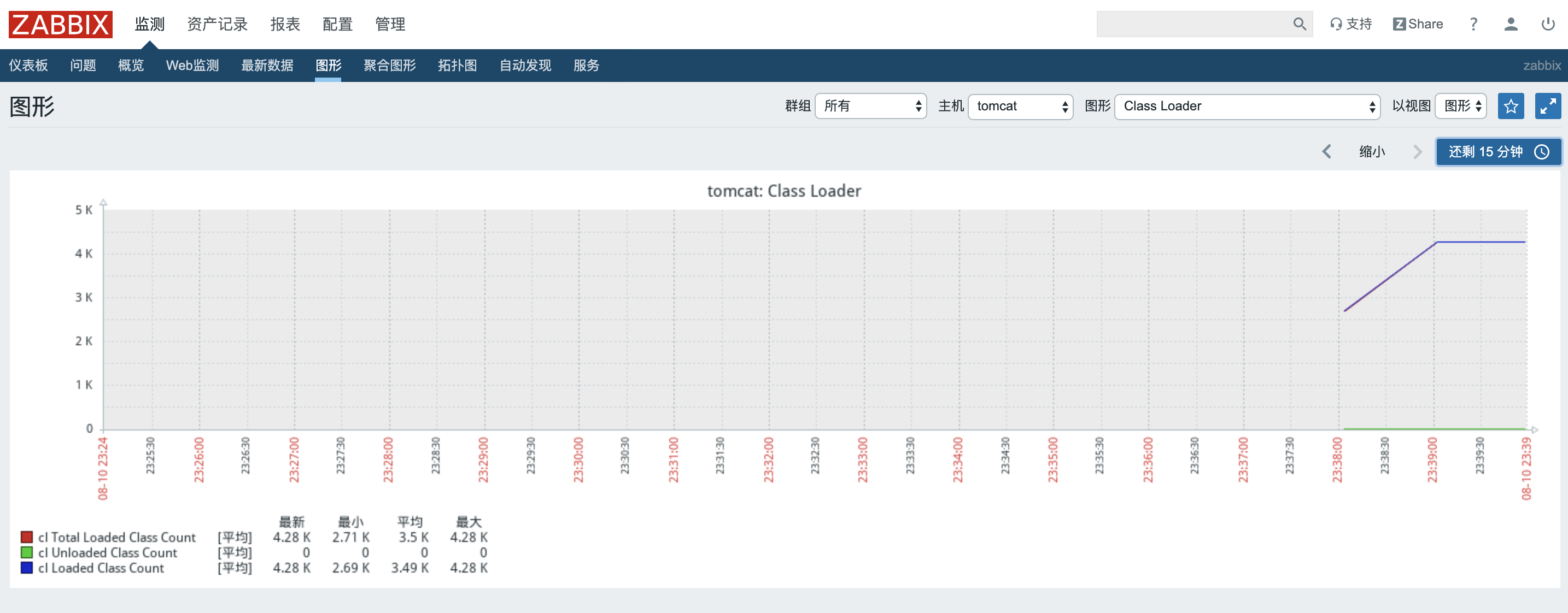Toggle fullscreen mode button
Image resolution: width=1568 pixels, height=613 pixels.
pos(1548,106)
